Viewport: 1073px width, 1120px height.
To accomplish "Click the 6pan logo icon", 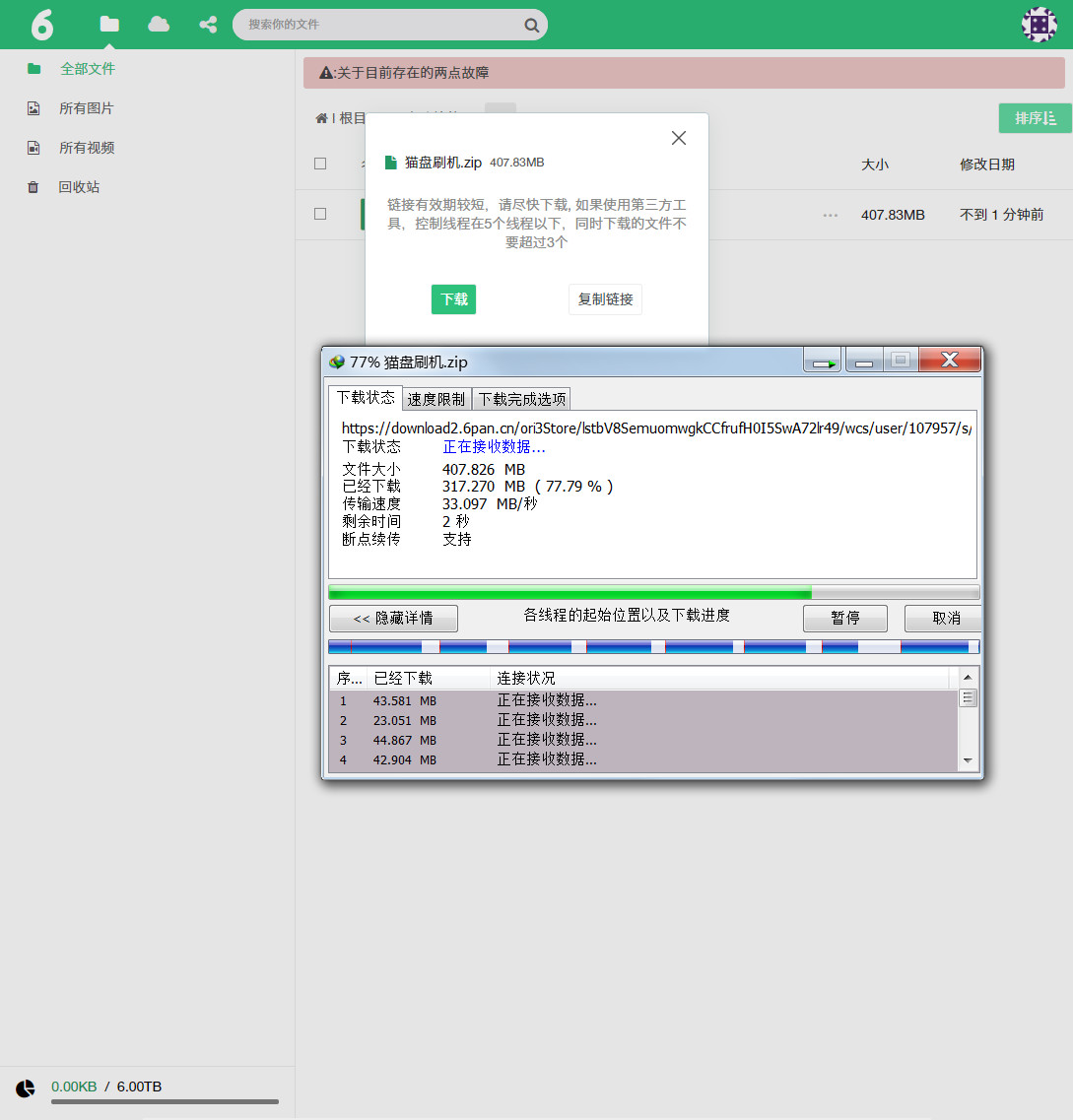I will 42,25.
